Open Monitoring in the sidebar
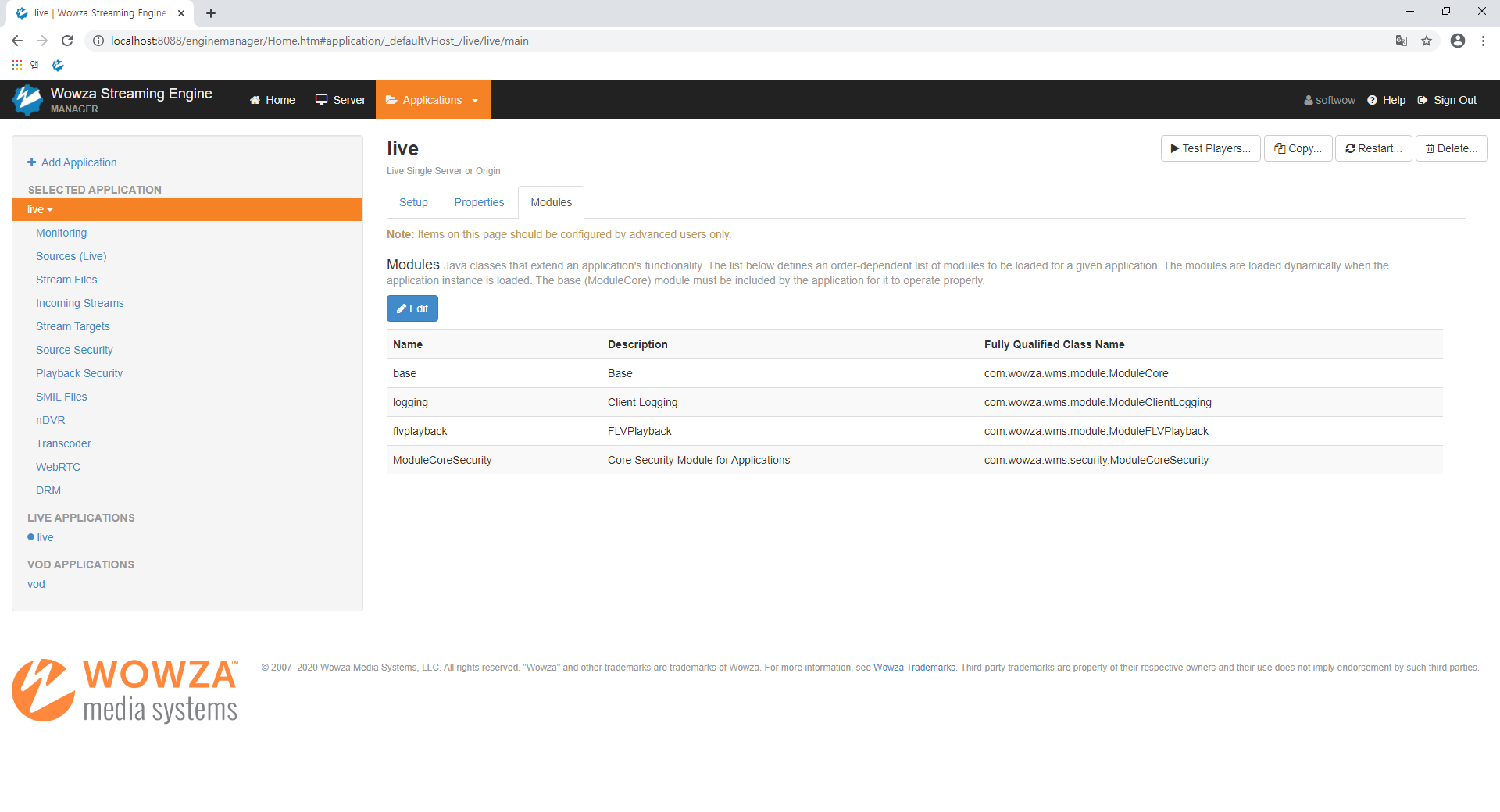 coord(61,233)
